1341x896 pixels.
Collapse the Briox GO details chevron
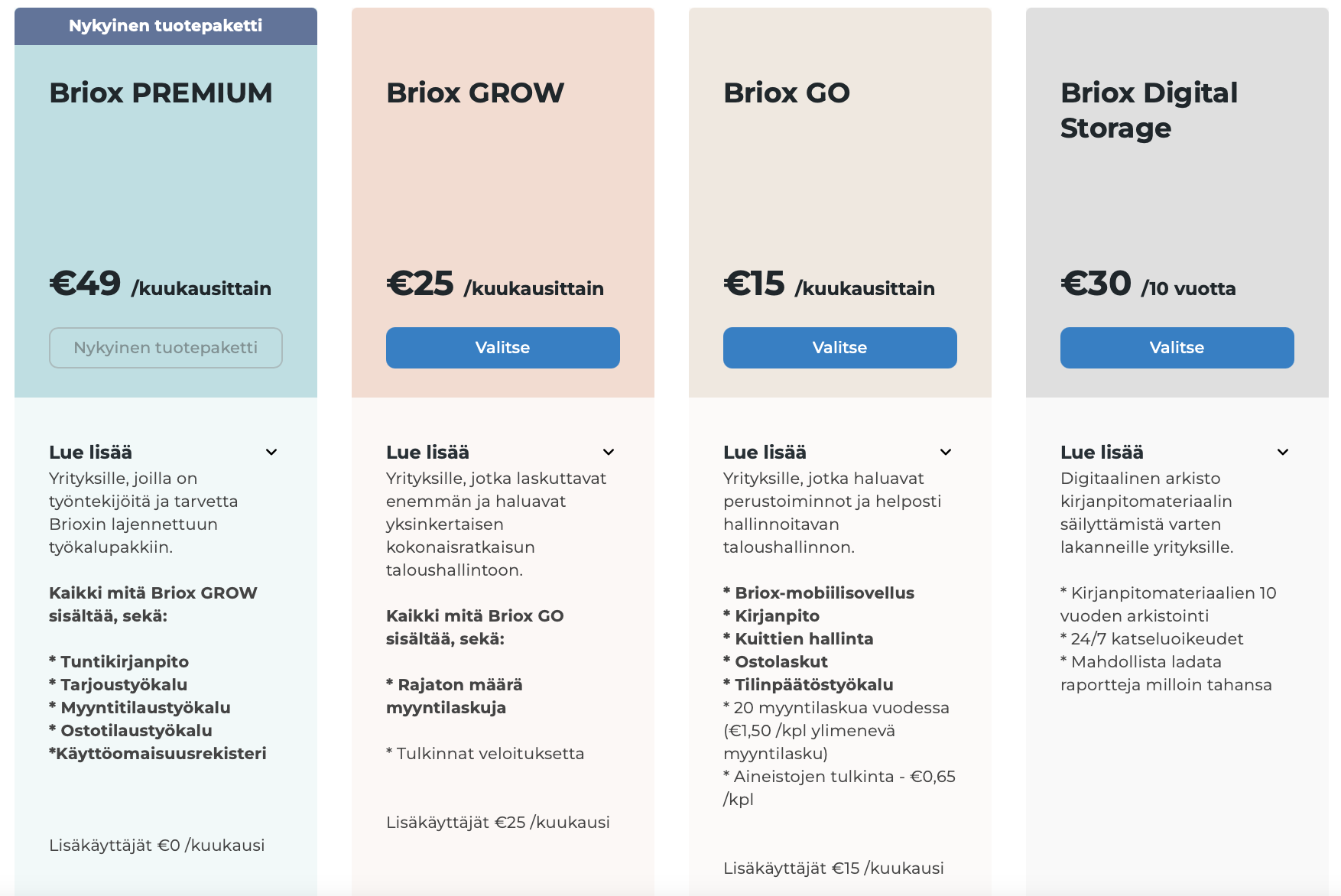(x=946, y=452)
